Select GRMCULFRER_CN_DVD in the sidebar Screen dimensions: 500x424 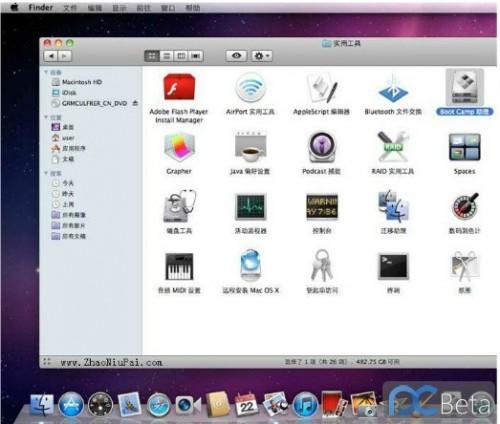(x=89, y=103)
